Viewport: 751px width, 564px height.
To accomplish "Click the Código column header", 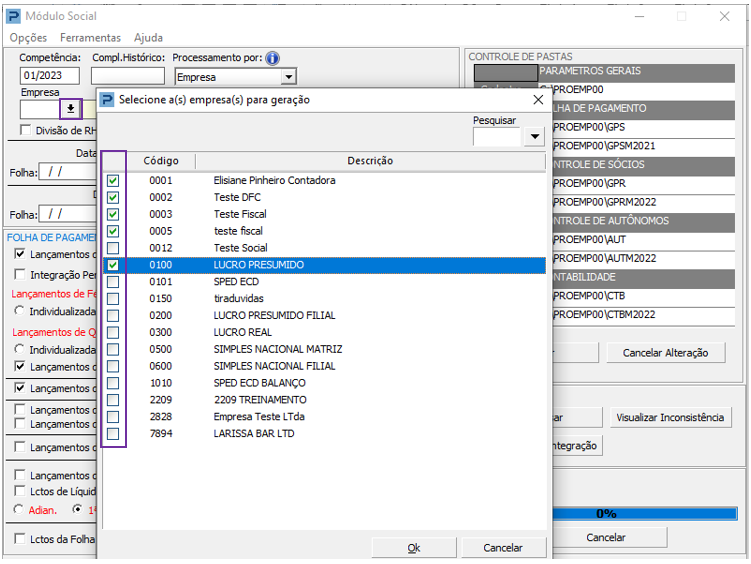I will (x=161, y=161).
